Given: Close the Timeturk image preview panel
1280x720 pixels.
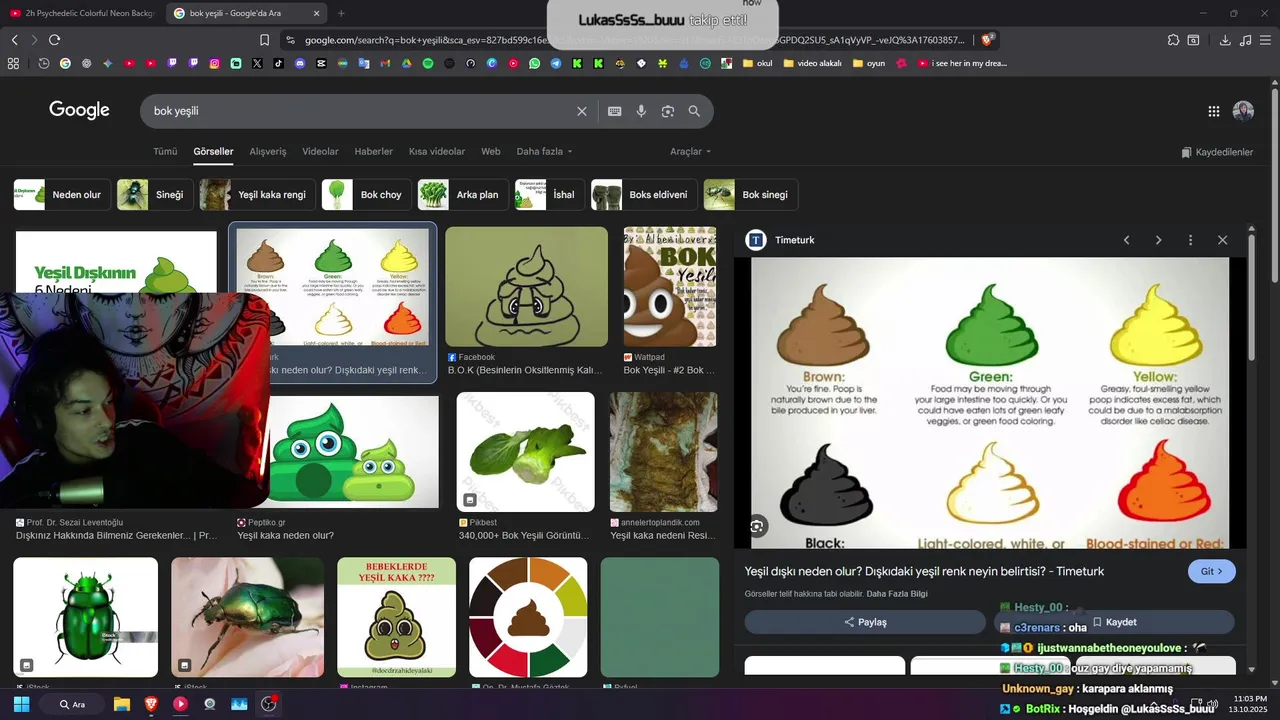Looking at the screenshot, I should click(x=1222, y=240).
